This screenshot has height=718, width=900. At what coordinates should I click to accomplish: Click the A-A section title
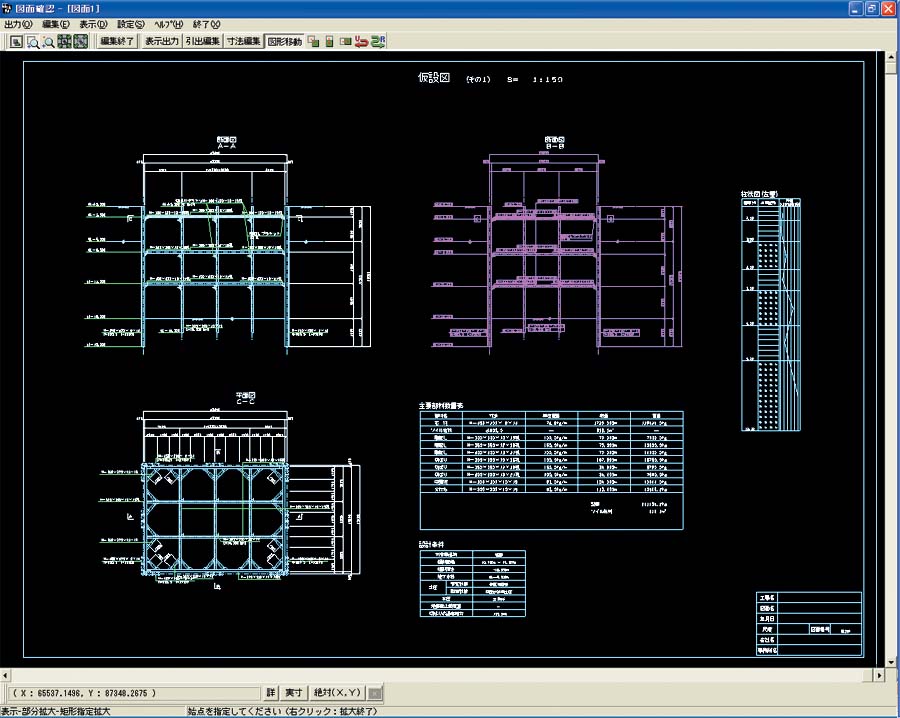coord(227,143)
